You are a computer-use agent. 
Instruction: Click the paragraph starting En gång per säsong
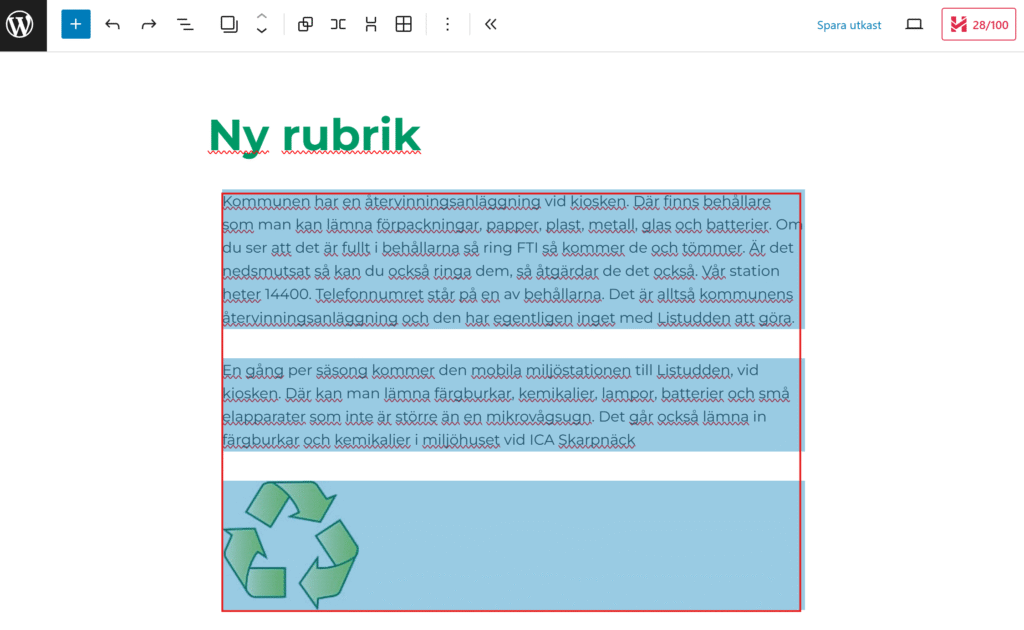click(x=513, y=405)
